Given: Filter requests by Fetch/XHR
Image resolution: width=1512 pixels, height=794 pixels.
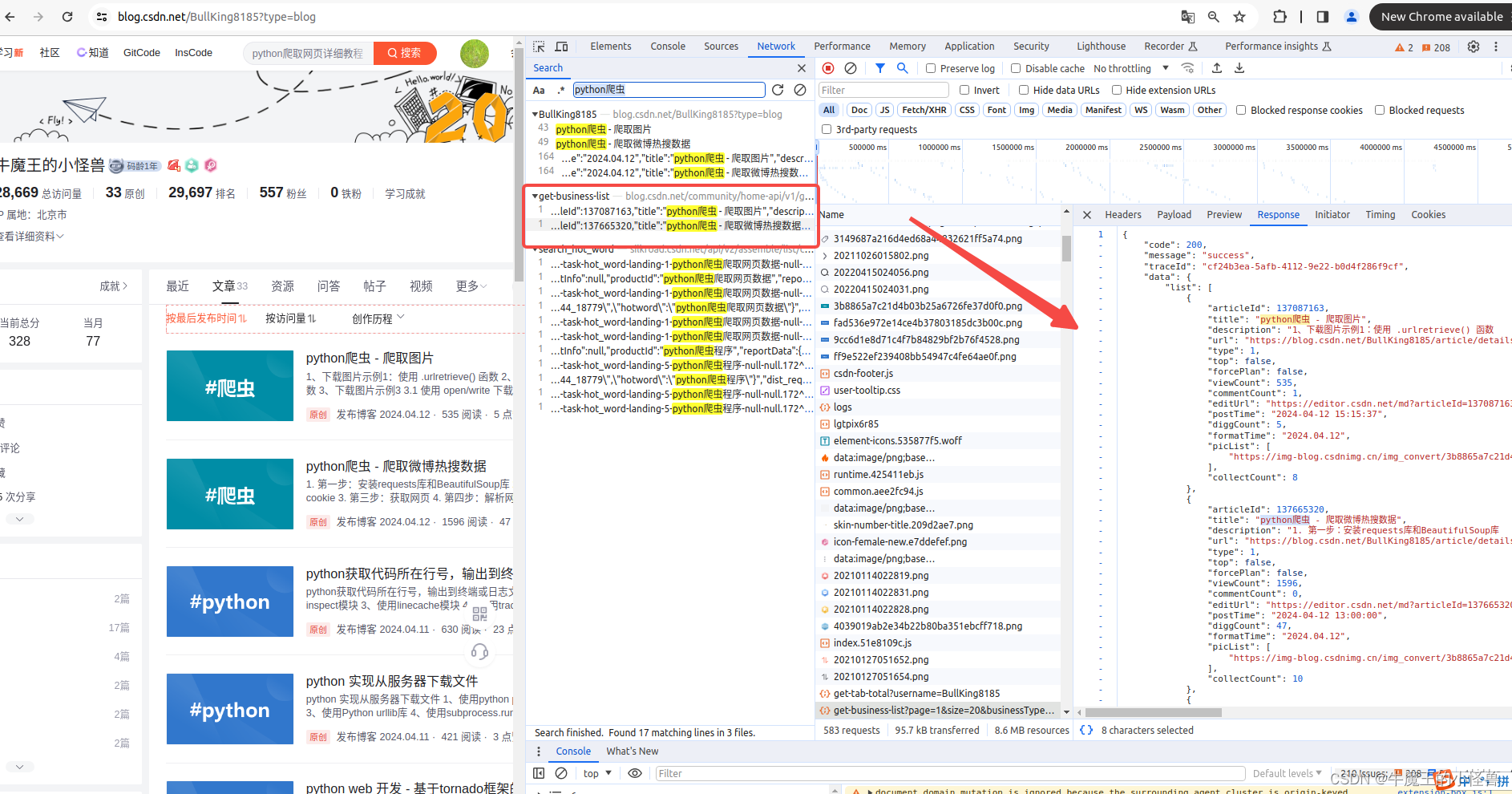Looking at the screenshot, I should tap(924, 110).
